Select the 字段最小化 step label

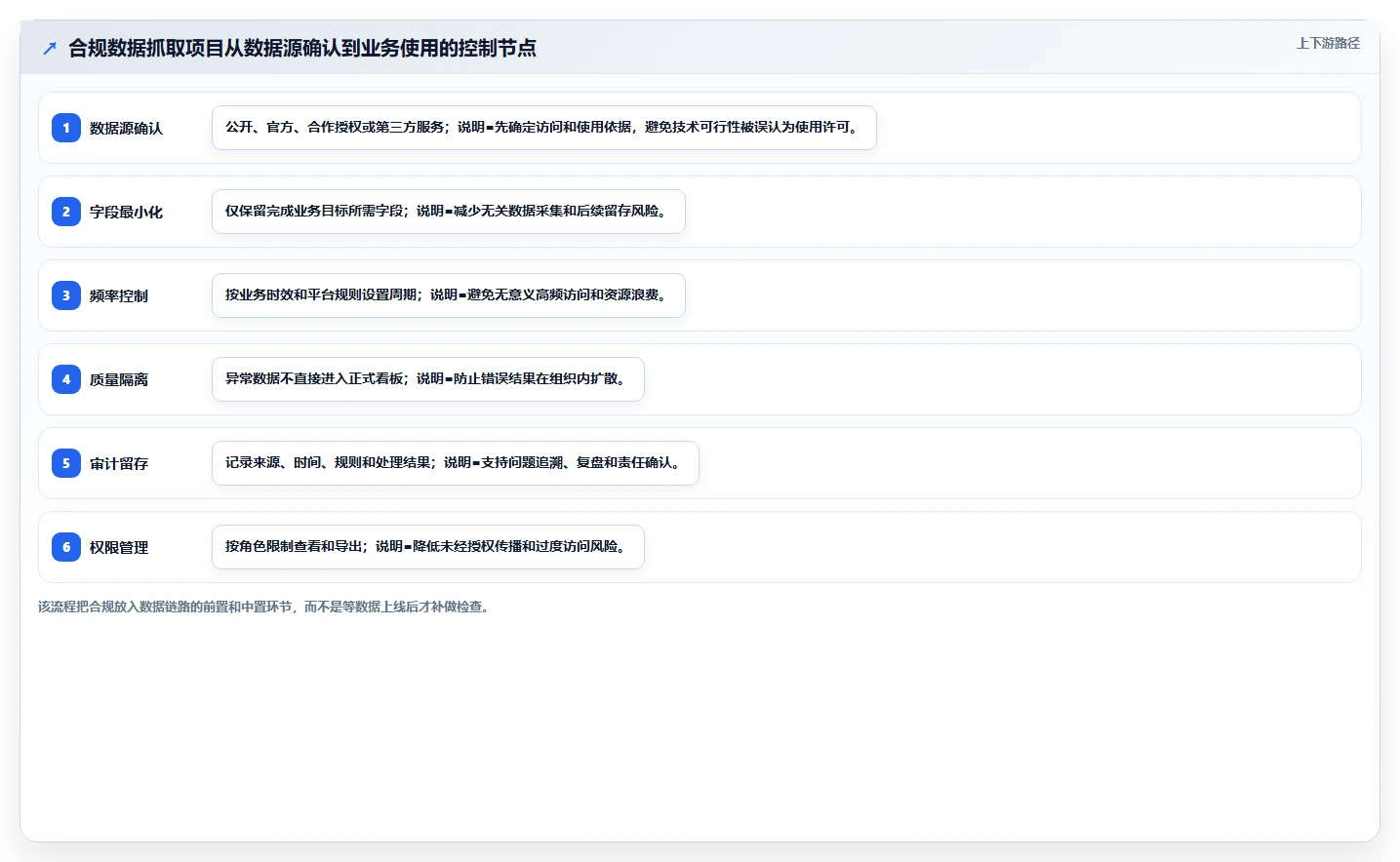click(x=126, y=212)
